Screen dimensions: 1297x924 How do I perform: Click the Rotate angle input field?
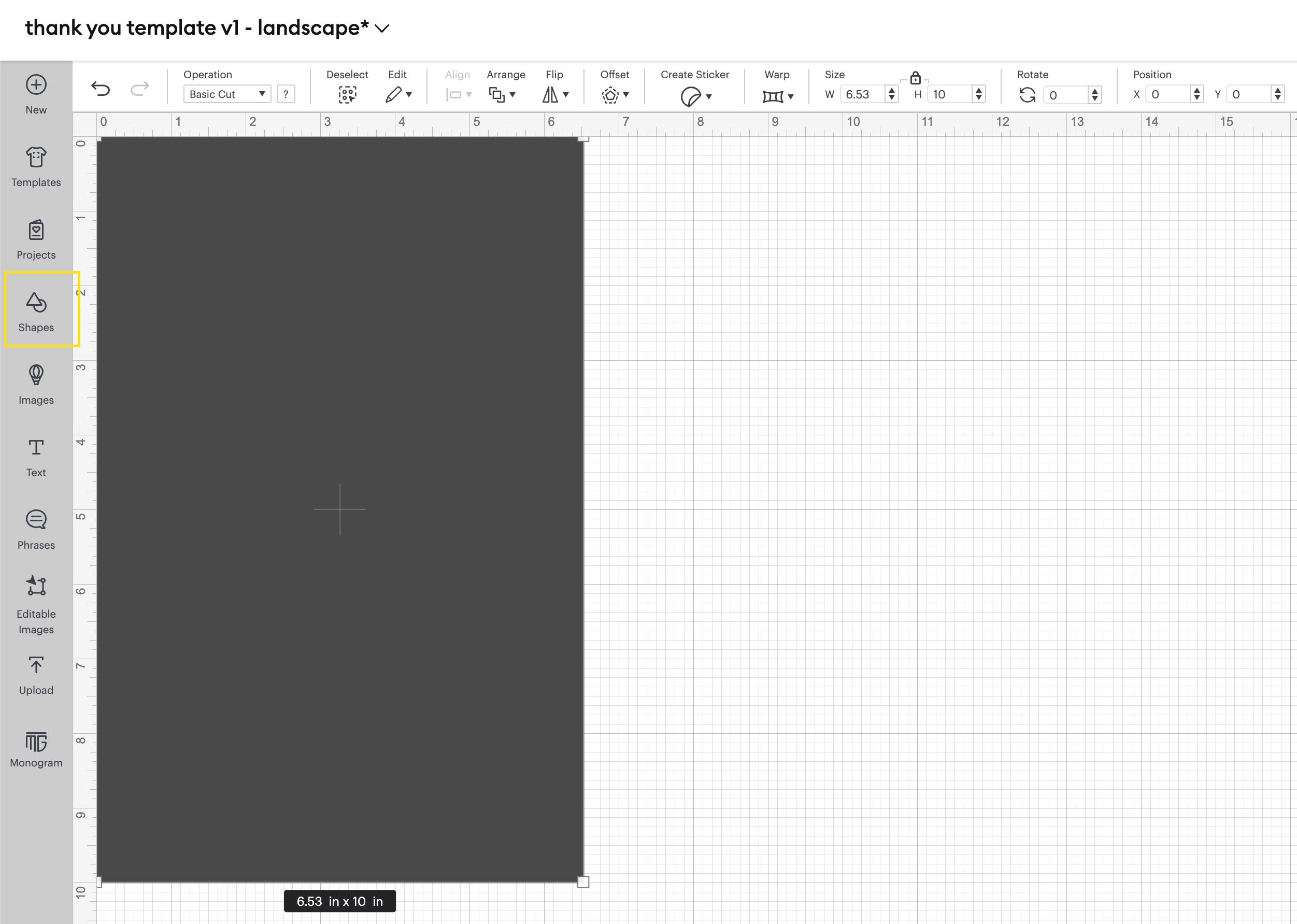pos(1065,95)
